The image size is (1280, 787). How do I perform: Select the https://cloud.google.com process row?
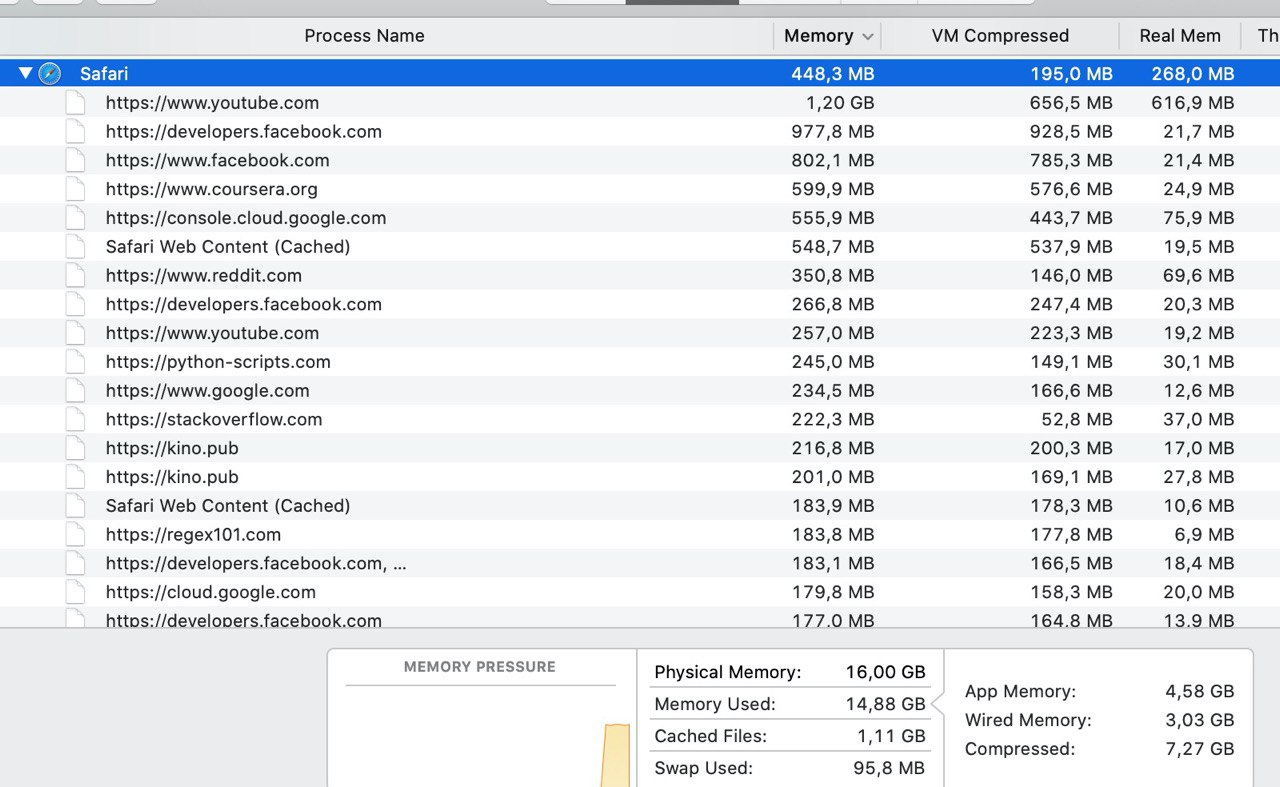pyautogui.click(x=640, y=592)
